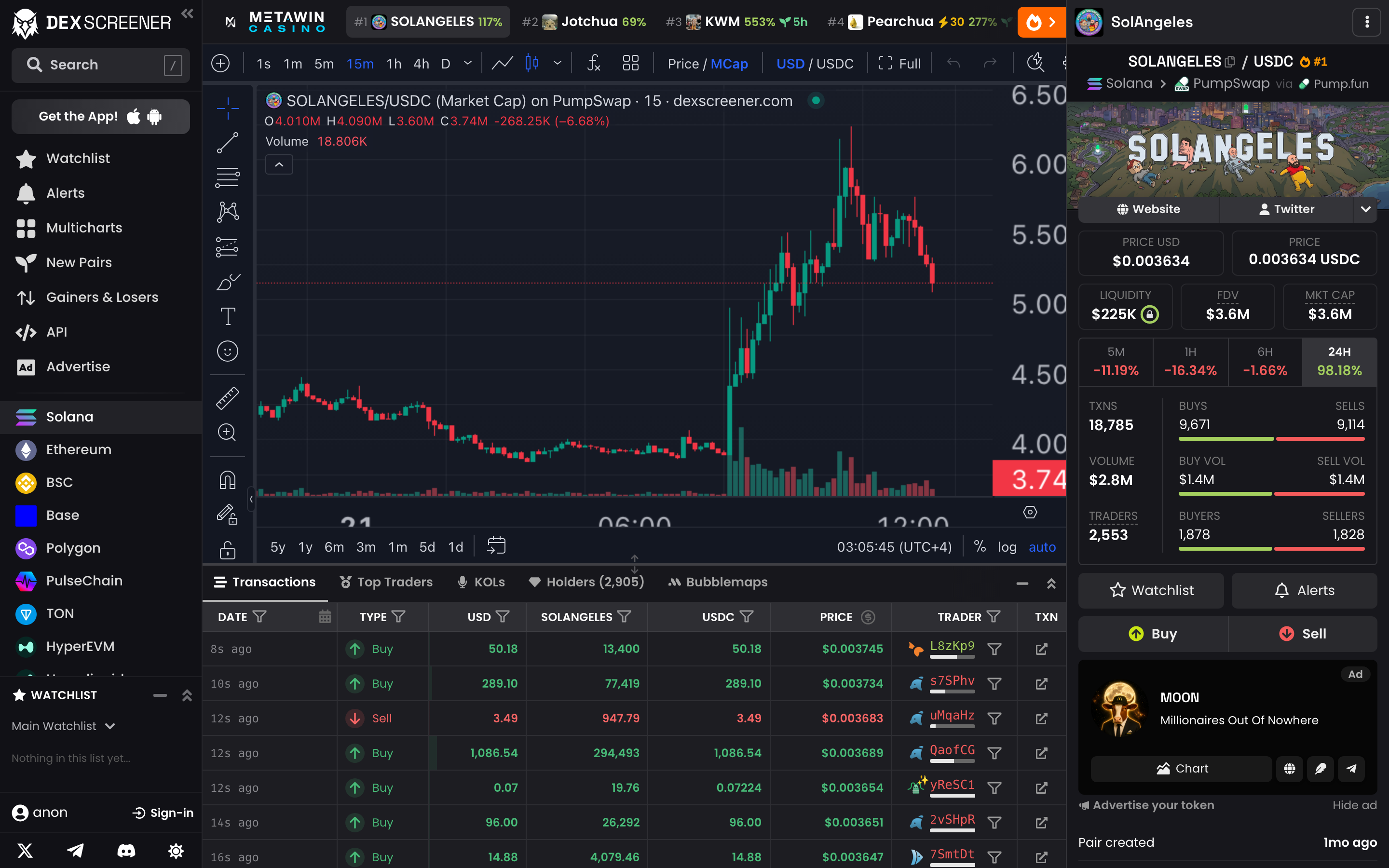Viewport: 1389px width, 868px height.
Task: Open the KOLs tab
Action: pos(481,582)
